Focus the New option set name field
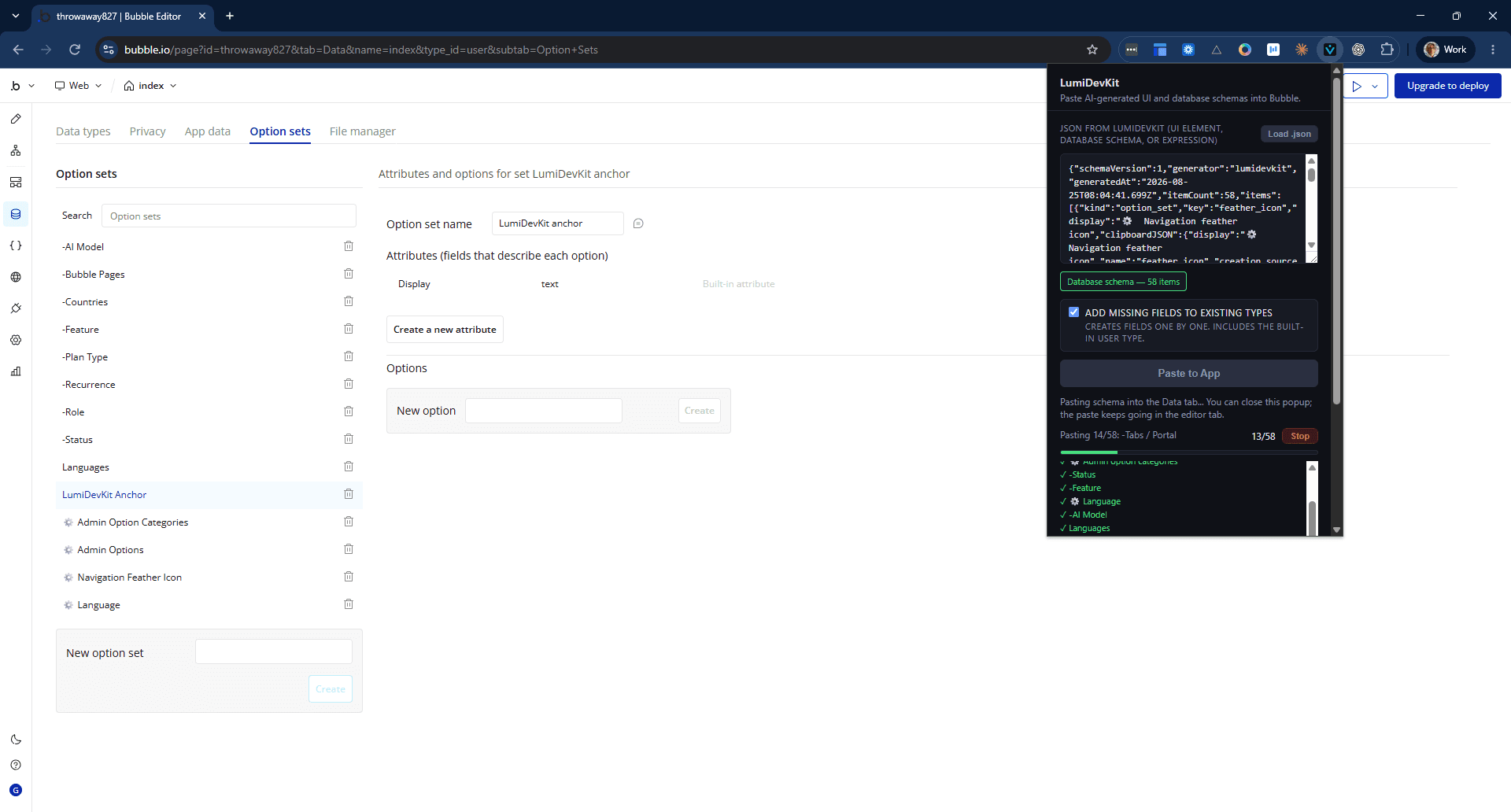Image resolution: width=1511 pixels, height=812 pixels. point(274,651)
